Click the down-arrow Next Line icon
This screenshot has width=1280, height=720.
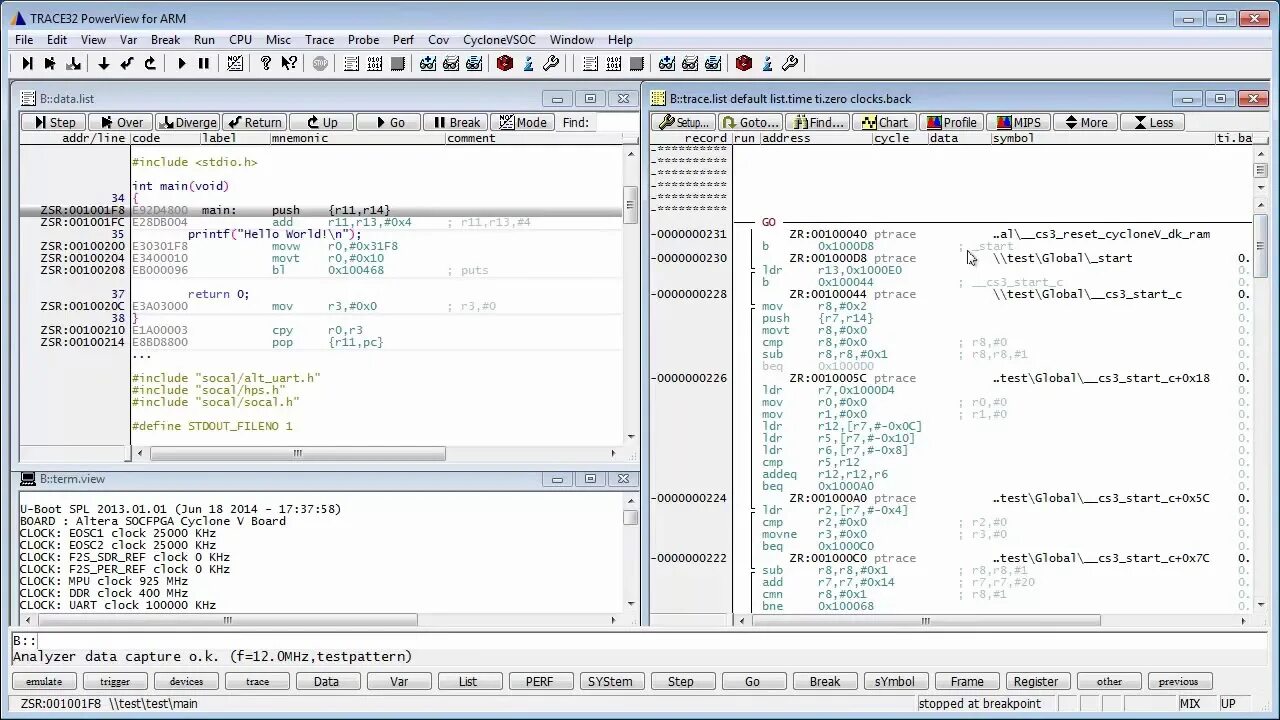click(103, 63)
